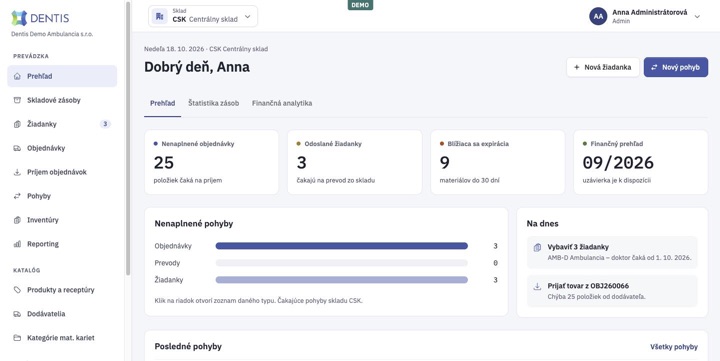Open Skladové zásoby in the sidebar
720x361 pixels.
[x=62, y=100]
